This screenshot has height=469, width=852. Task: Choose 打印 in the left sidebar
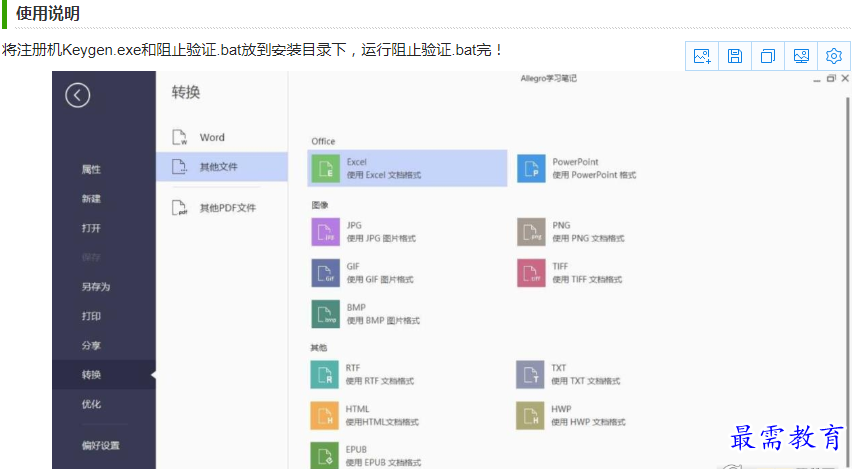(91, 316)
